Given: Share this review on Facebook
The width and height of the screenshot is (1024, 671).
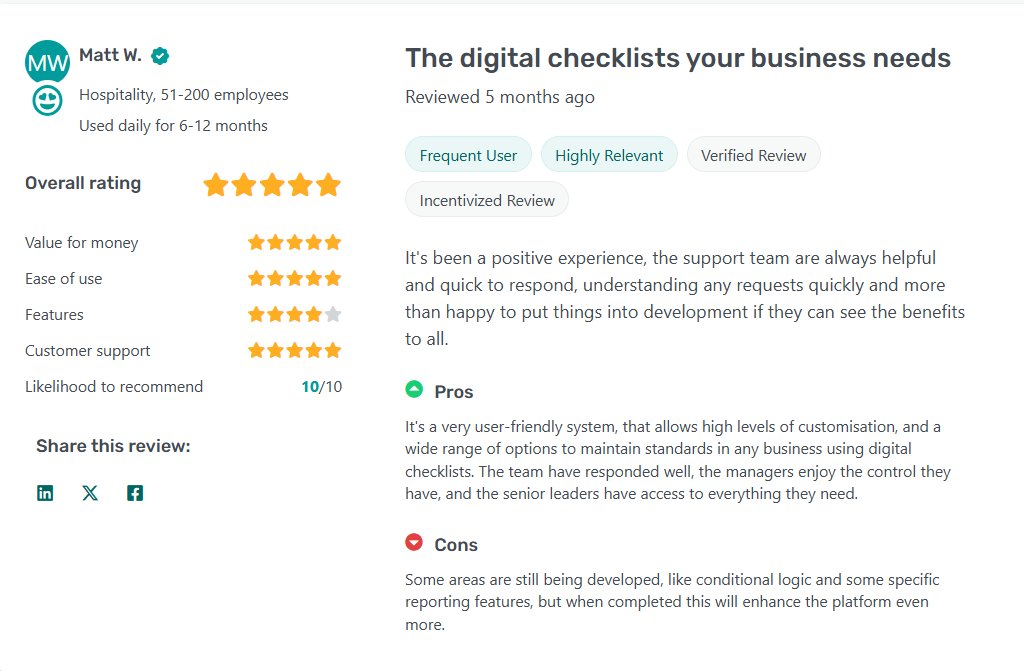Looking at the screenshot, I should pyautogui.click(x=135, y=493).
